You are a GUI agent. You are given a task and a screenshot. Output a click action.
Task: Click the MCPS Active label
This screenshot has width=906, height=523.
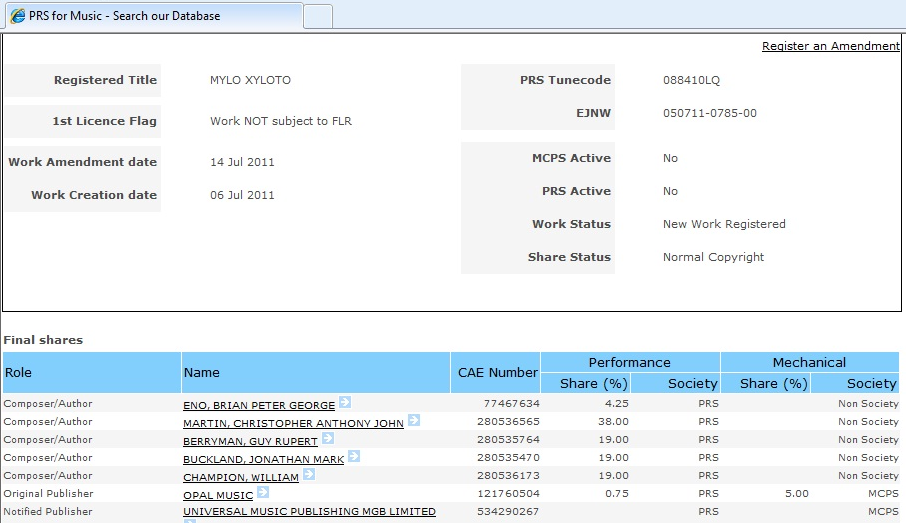(571, 158)
